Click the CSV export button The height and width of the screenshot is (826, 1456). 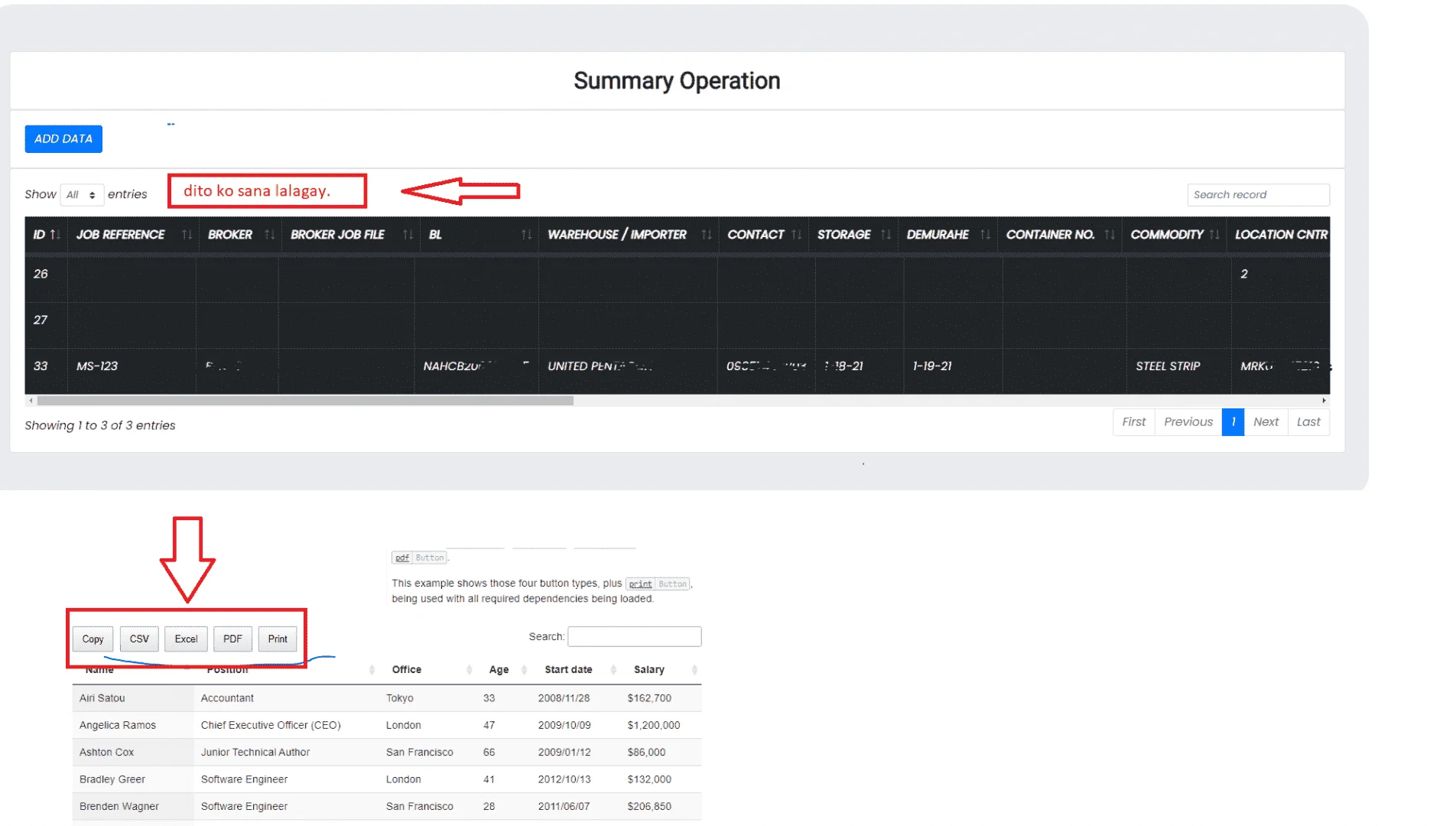pyautogui.click(x=139, y=639)
